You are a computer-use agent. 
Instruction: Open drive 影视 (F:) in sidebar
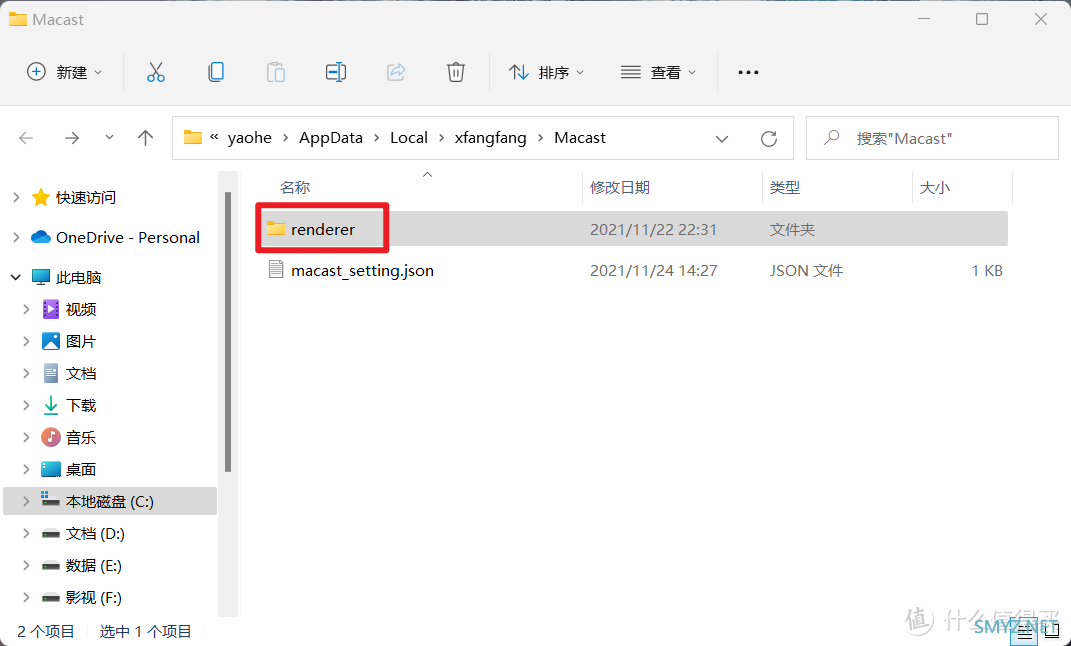94,598
